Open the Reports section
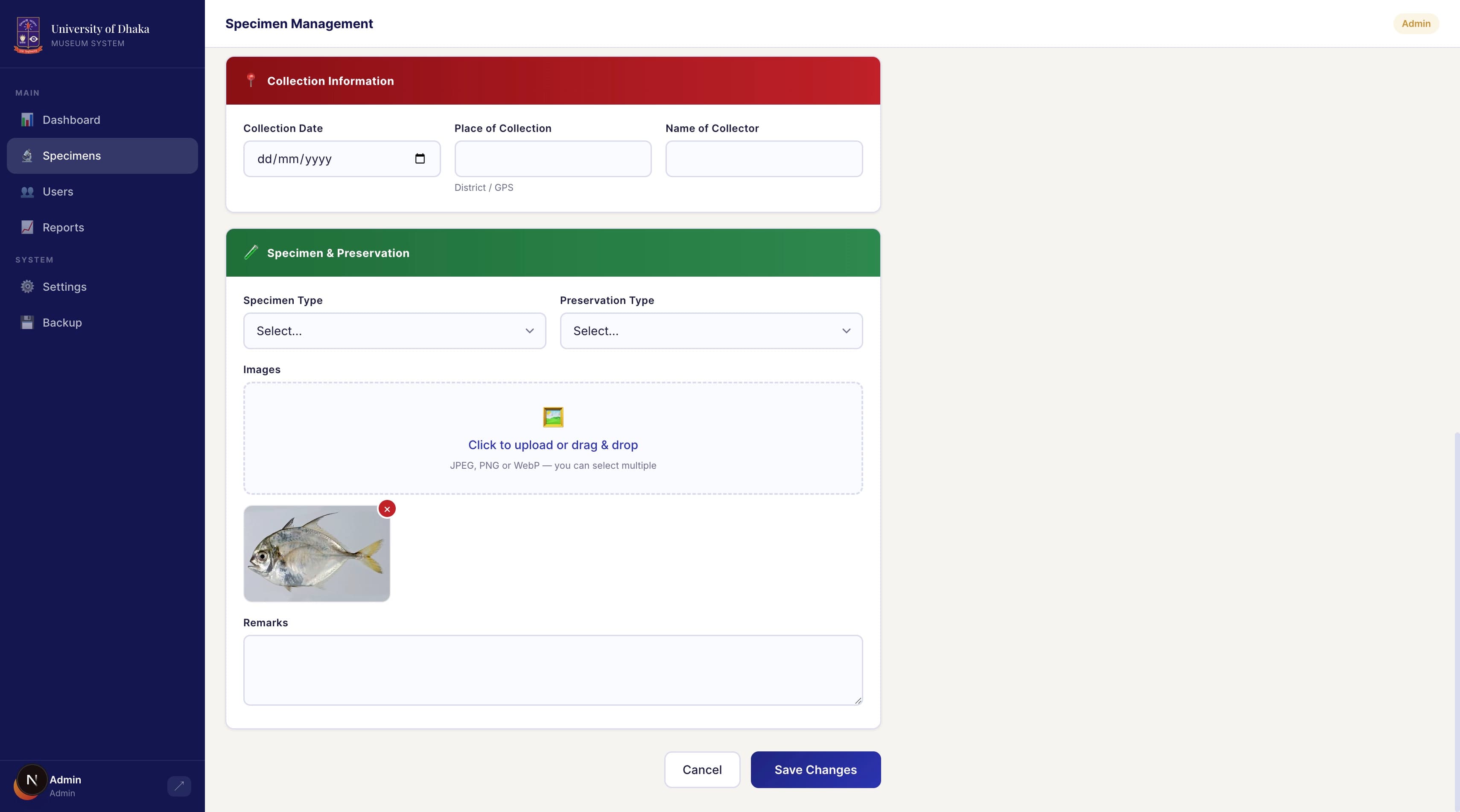Viewport: 1460px width, 812px height. tap(102, 227)
